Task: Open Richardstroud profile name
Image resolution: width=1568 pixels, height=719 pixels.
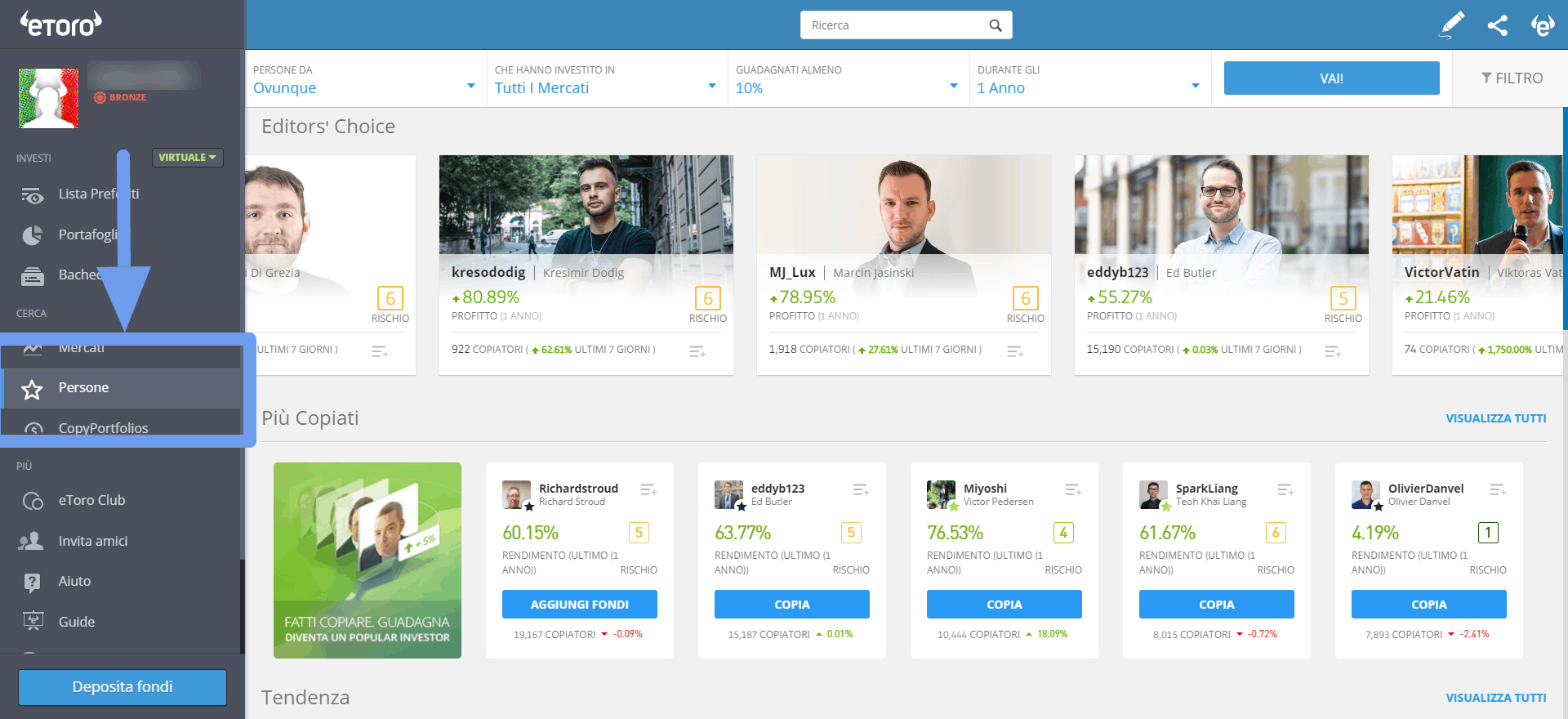Action: [578, 489]
